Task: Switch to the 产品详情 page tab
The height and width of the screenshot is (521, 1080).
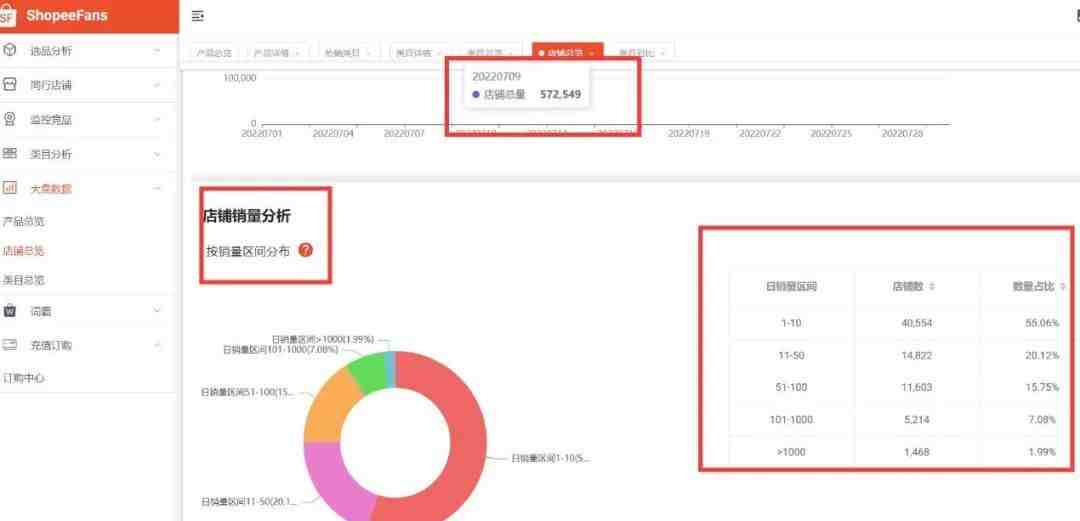Action: 276,52
